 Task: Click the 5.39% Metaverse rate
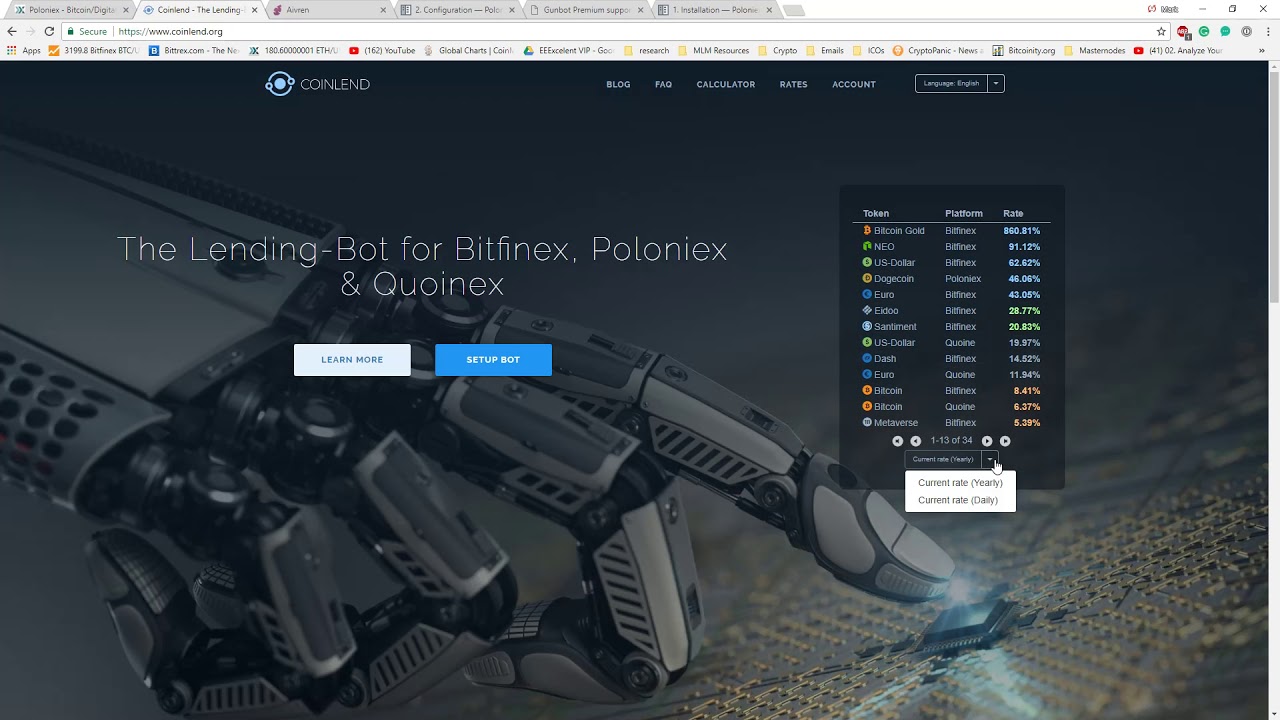click(x=1026, y=423)
